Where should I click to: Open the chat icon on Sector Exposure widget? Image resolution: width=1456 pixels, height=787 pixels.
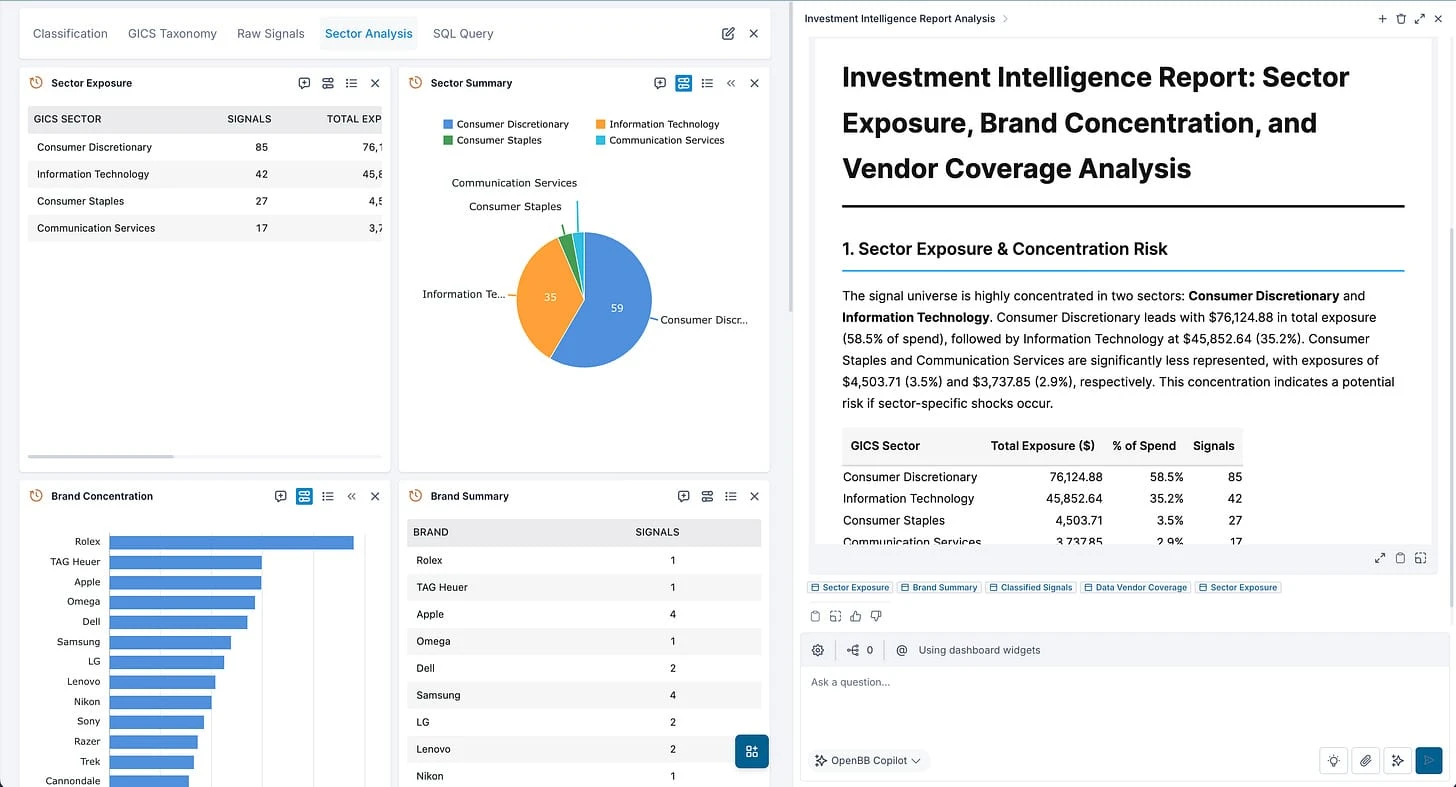(304, 83)
